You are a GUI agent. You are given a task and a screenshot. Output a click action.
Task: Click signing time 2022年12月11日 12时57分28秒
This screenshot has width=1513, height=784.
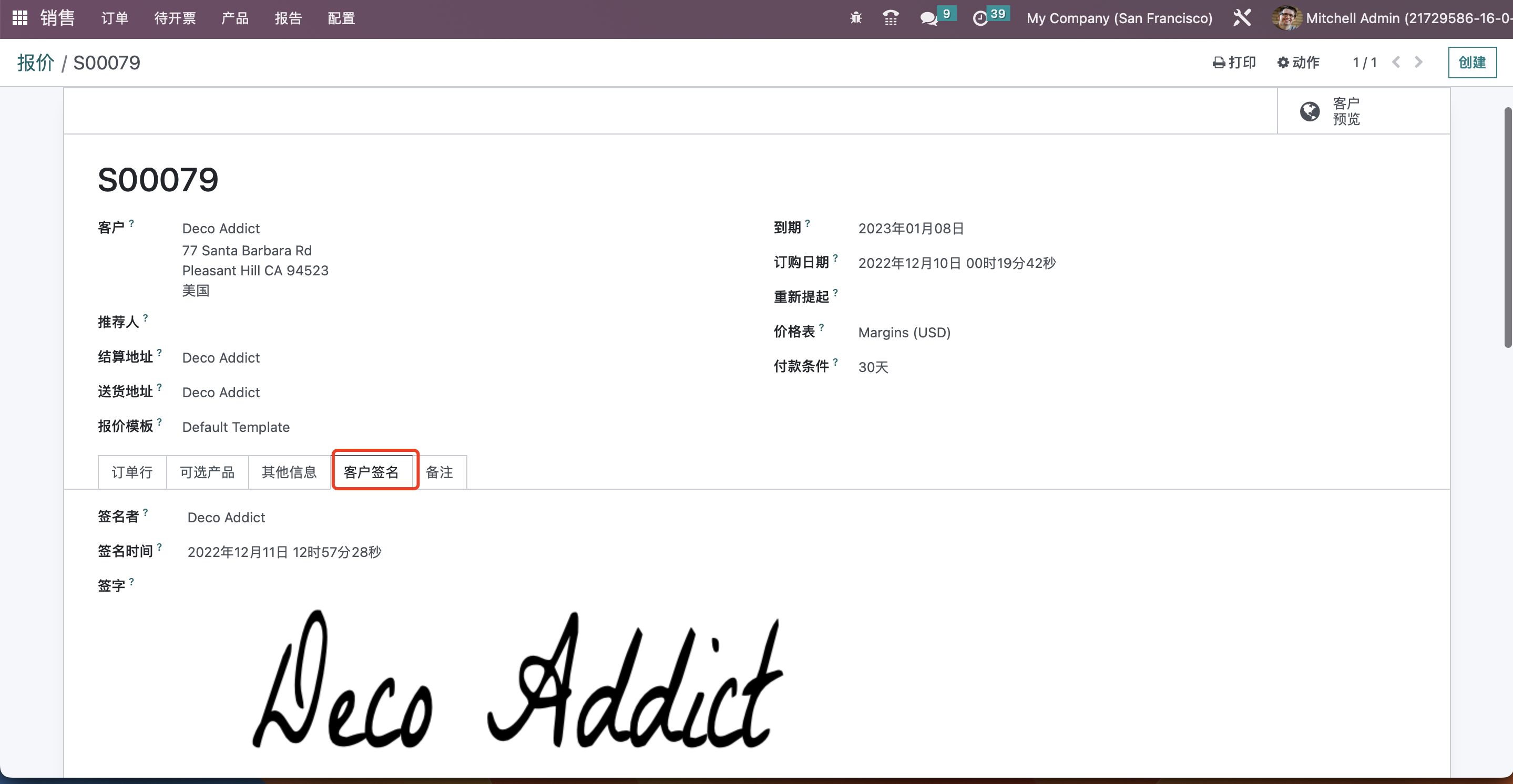284,552
